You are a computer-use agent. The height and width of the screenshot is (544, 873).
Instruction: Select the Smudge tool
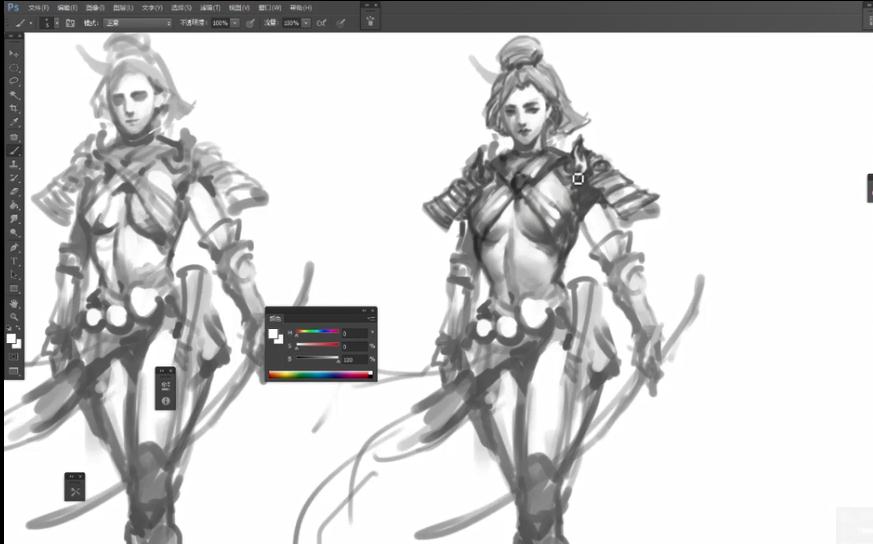tap(14, 219)
